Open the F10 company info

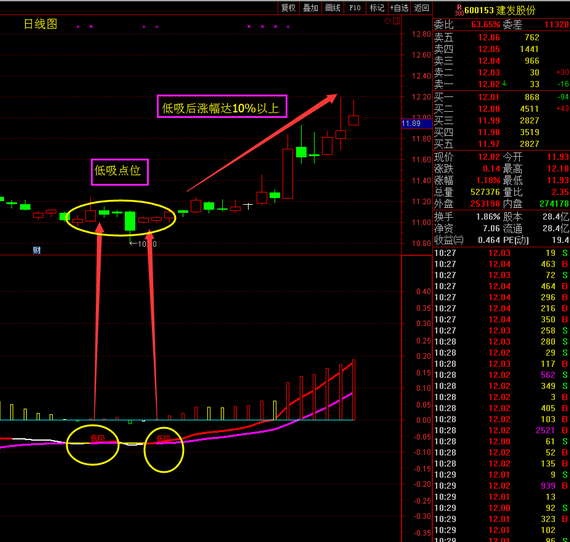(355, 8)
